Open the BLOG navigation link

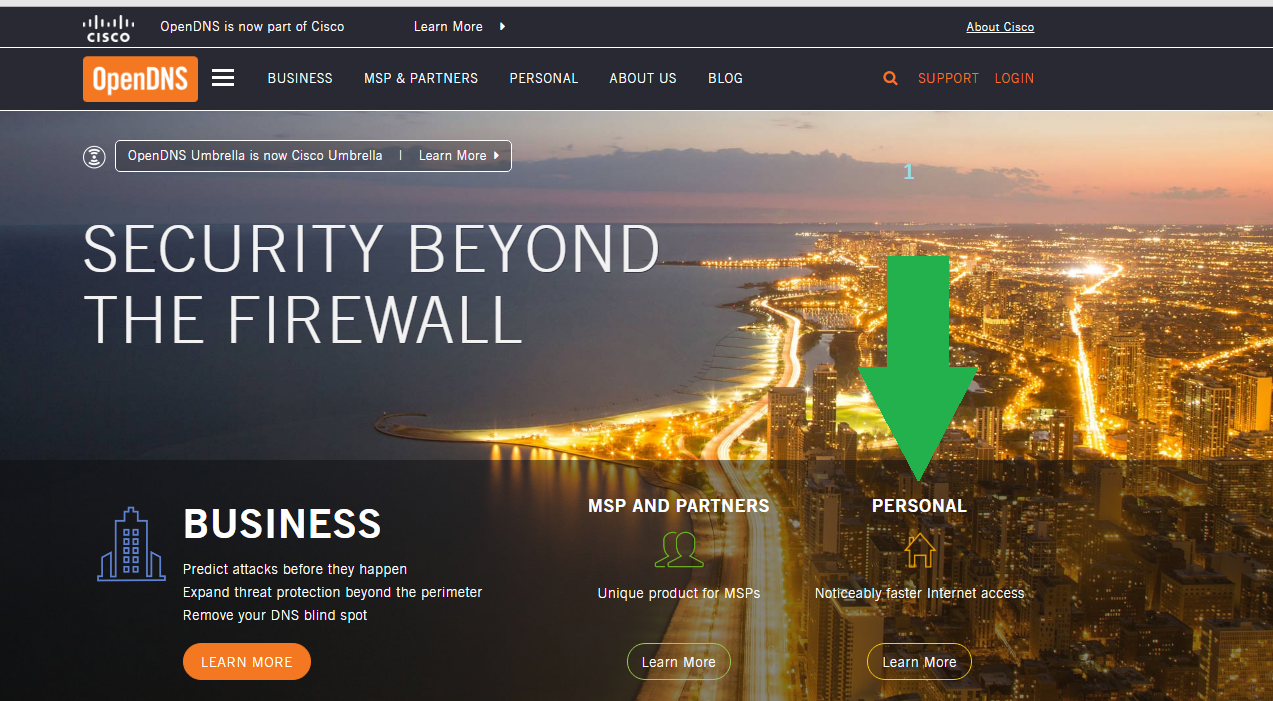point(725,78)
